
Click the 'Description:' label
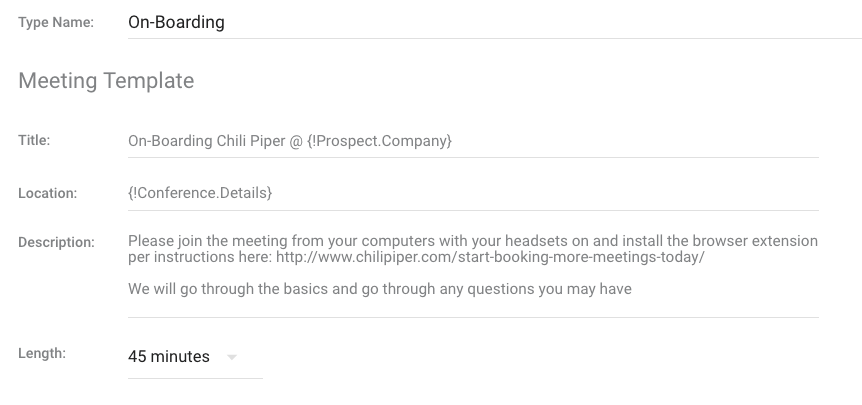(56, 242)
